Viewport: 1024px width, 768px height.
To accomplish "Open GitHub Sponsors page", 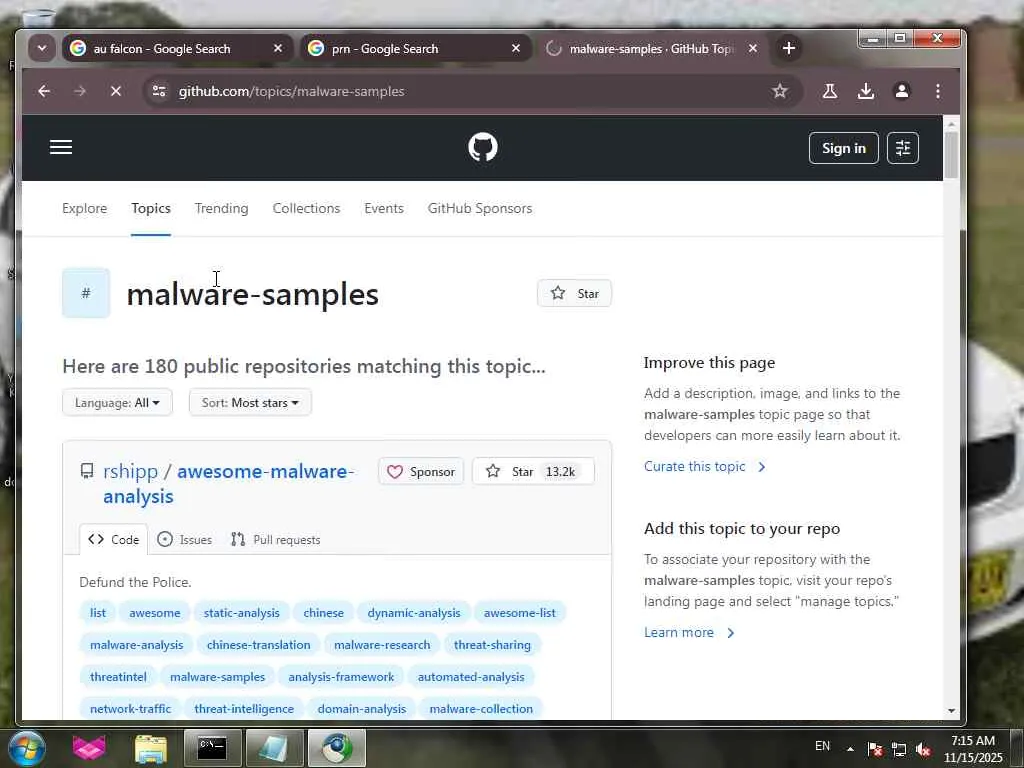I will [480, 208].
